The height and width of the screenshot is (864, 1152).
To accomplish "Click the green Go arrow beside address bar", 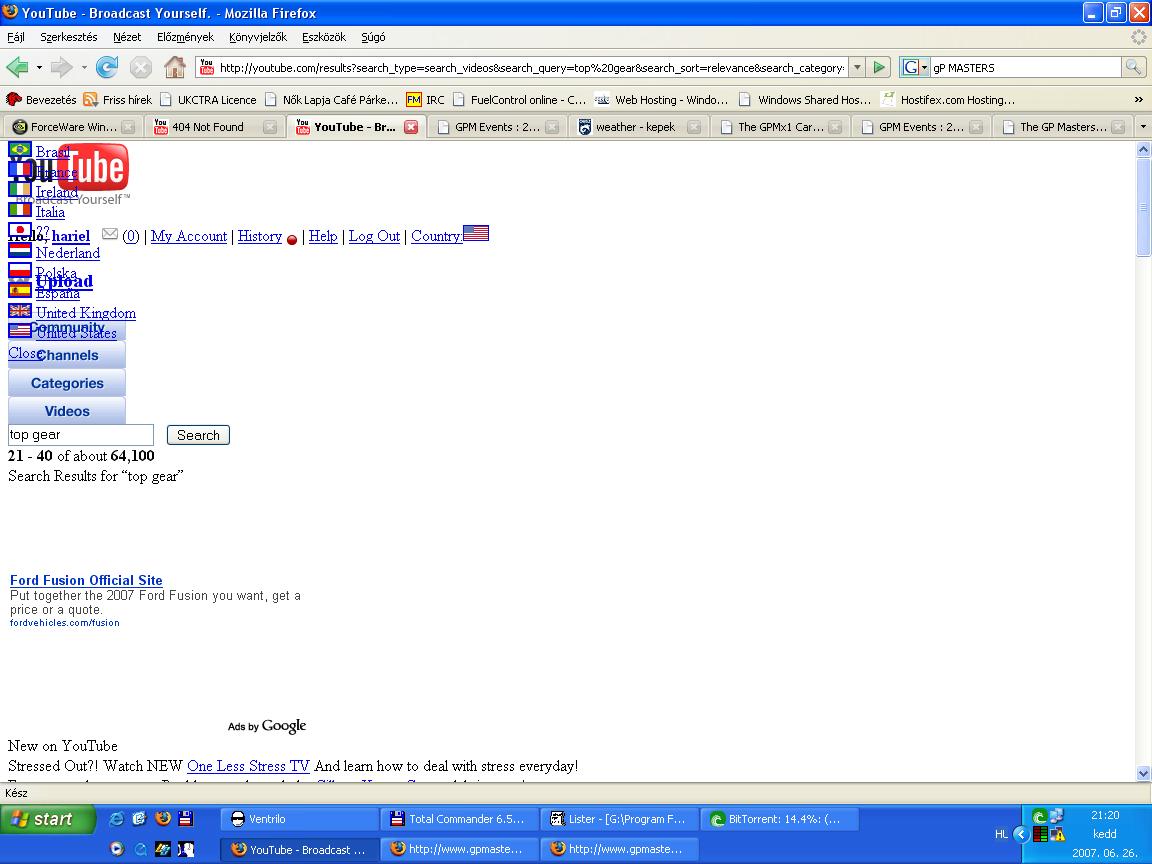I will pyautogui.click(x=879, y=68).
